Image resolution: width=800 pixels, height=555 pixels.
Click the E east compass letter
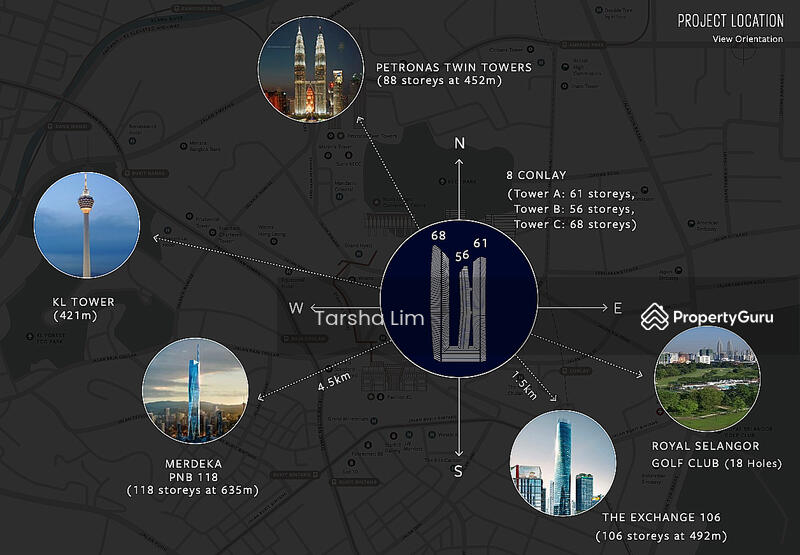pyautogui.click(x=618, y=308)
